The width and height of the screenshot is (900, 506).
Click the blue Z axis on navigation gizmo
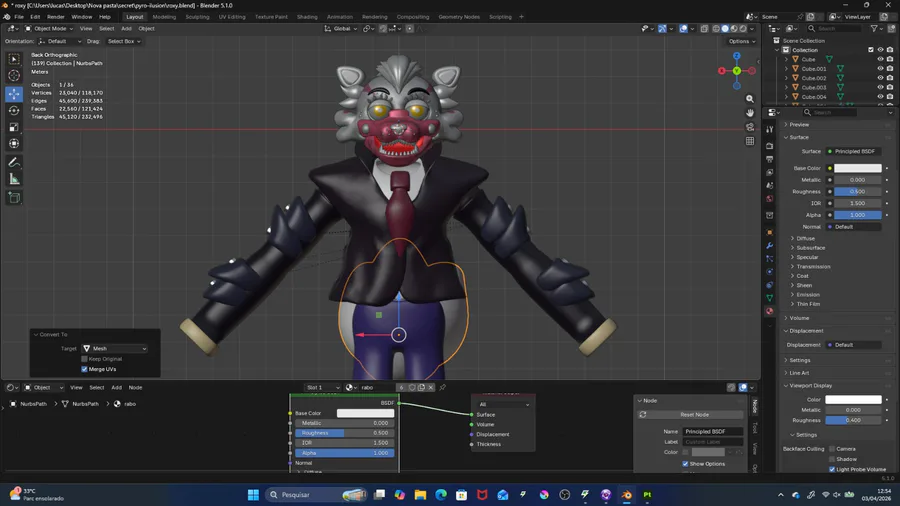[x=736, y=56]
